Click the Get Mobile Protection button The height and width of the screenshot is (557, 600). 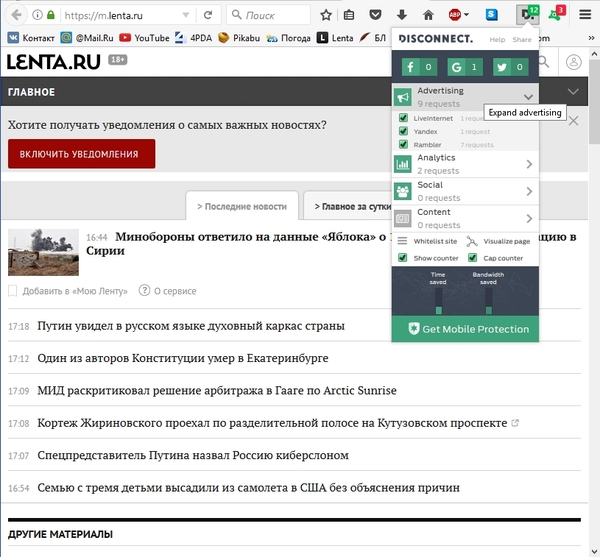point(466,329)
